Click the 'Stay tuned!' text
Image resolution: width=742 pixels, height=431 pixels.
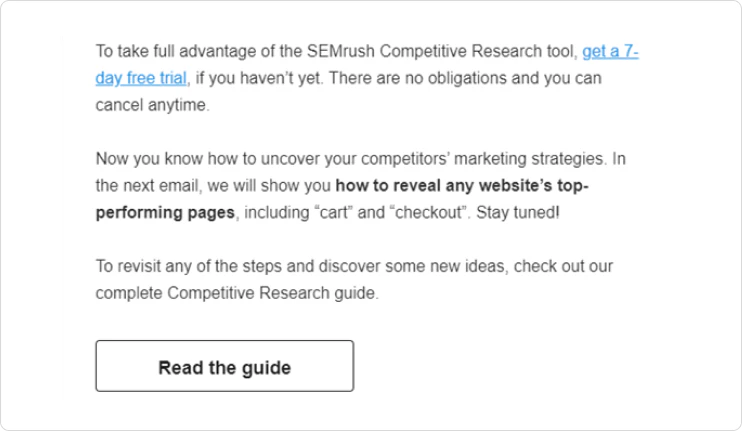(518, 212)
